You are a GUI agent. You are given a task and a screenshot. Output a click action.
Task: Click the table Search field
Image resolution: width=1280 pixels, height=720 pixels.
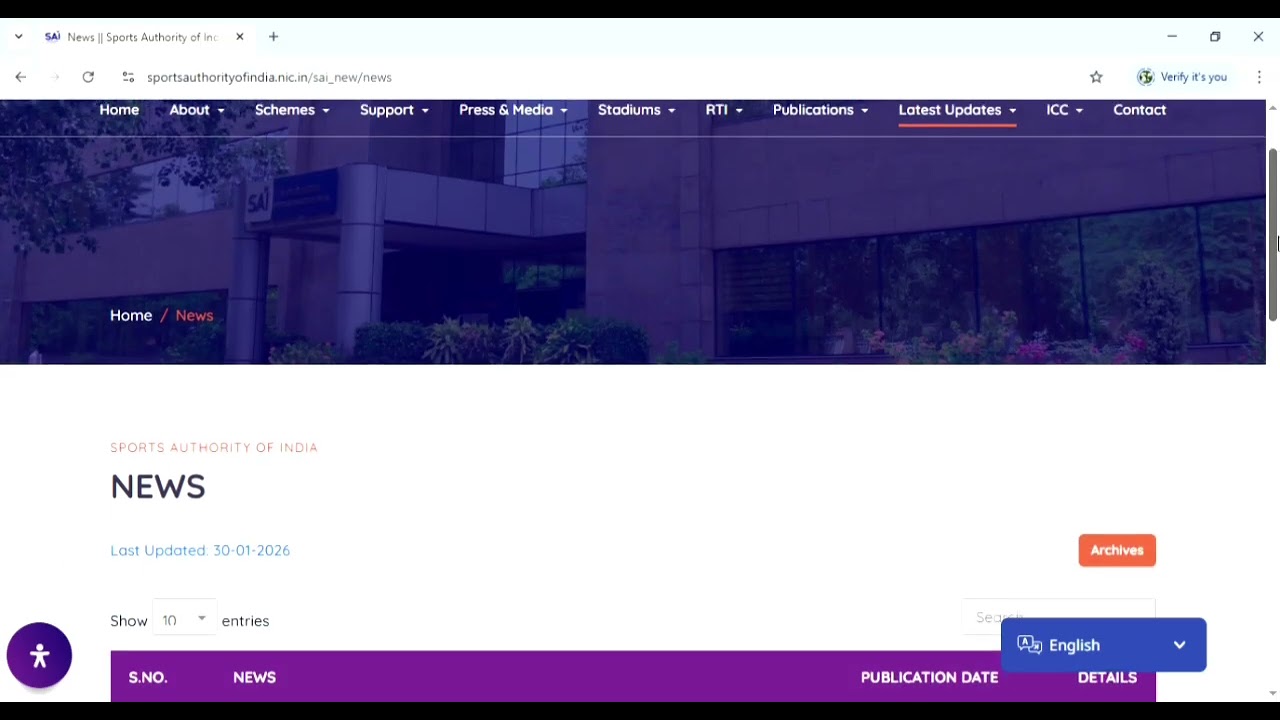(x=1058, y=617)
